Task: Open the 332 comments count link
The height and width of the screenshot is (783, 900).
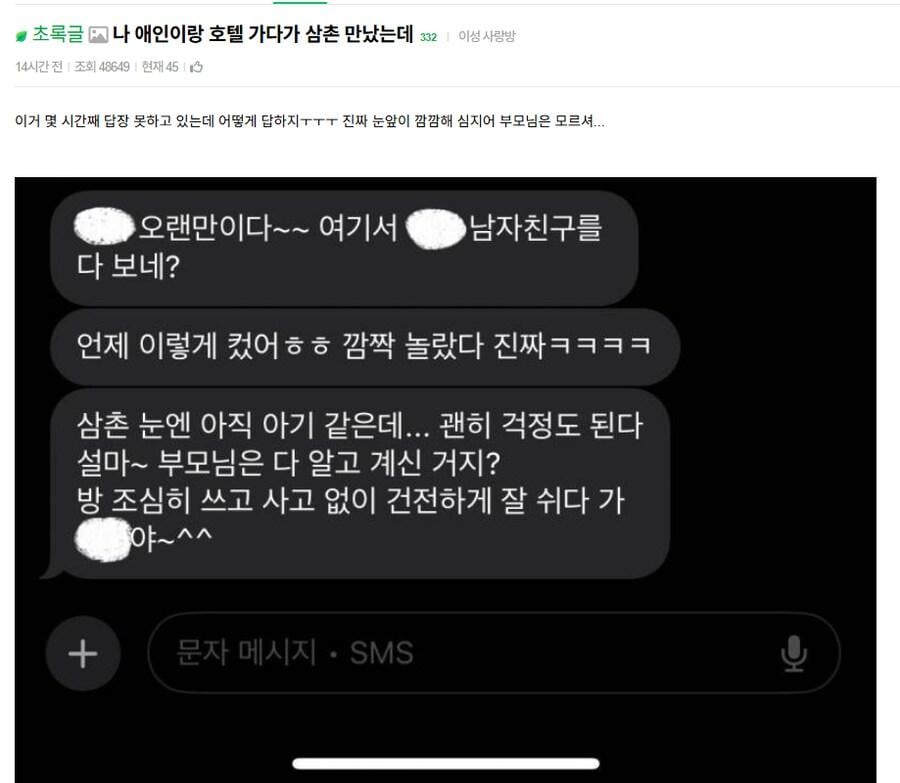Action: [428, 37]
